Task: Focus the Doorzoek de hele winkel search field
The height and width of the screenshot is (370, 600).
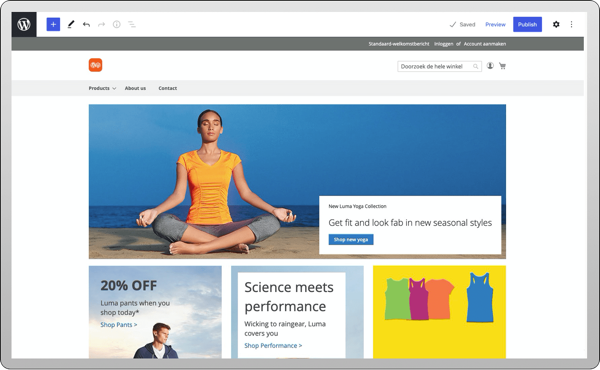Action: point(439,67)
